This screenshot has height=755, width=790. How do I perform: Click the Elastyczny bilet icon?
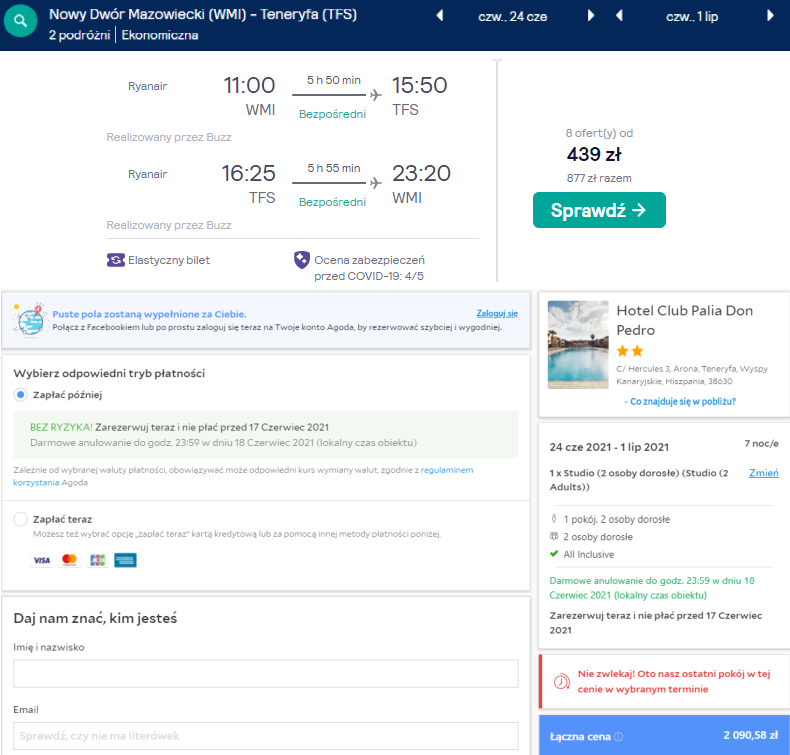pos(116,260)
